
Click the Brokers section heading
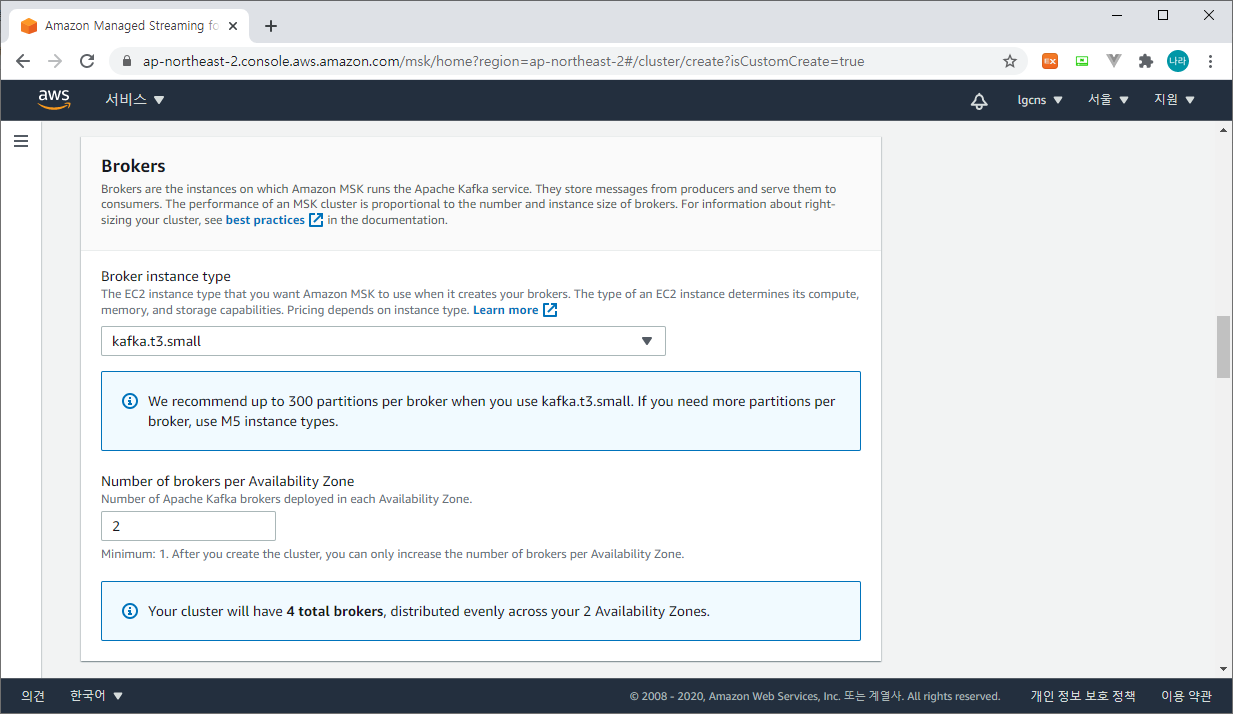point(133,166)
